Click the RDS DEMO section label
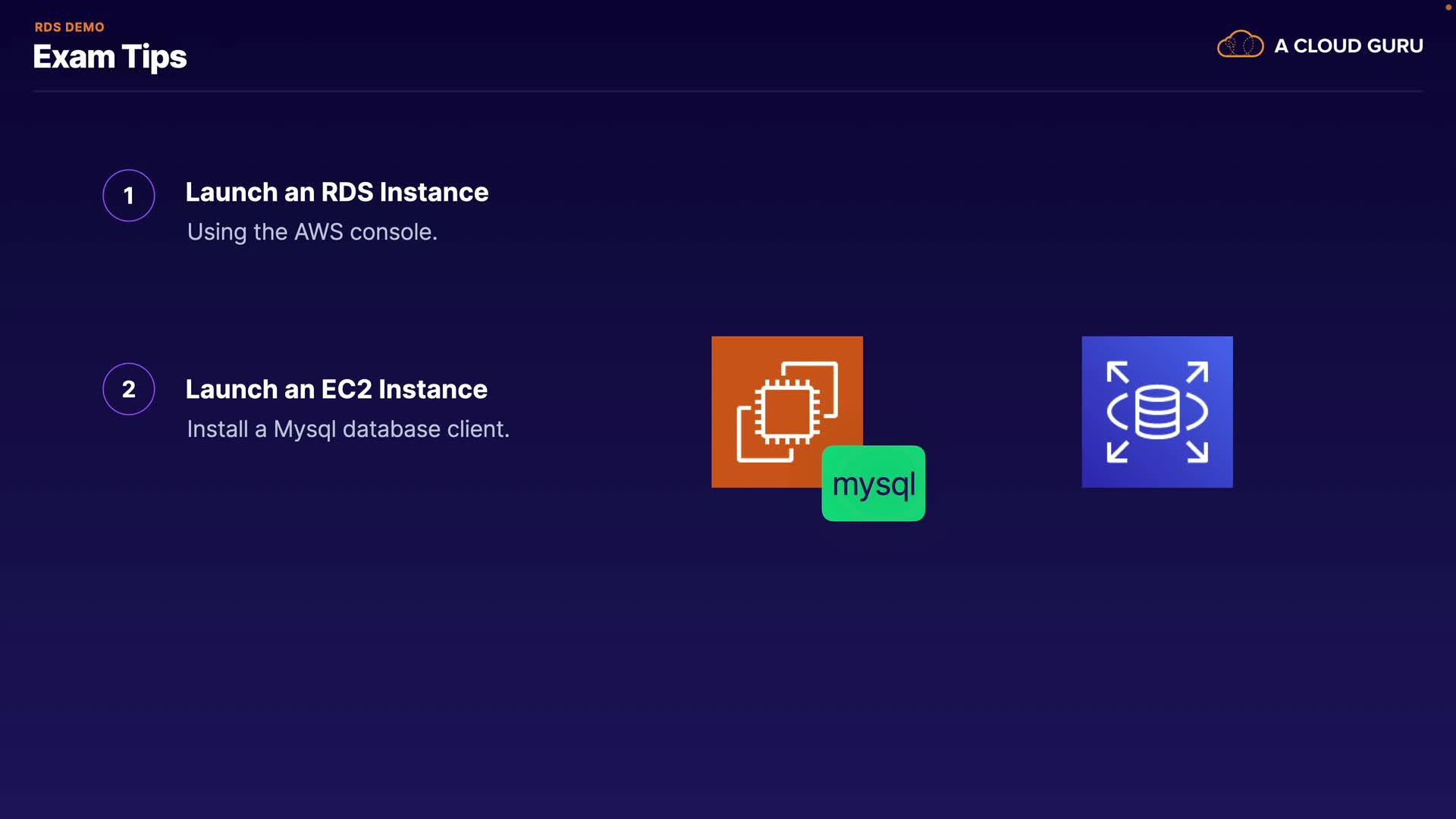The image size is (1456, 819). pos(69,27)
